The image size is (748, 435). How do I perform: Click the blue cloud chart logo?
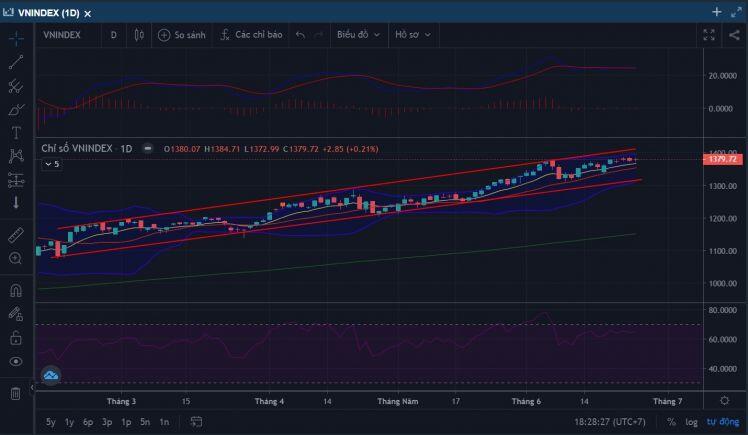51,375
